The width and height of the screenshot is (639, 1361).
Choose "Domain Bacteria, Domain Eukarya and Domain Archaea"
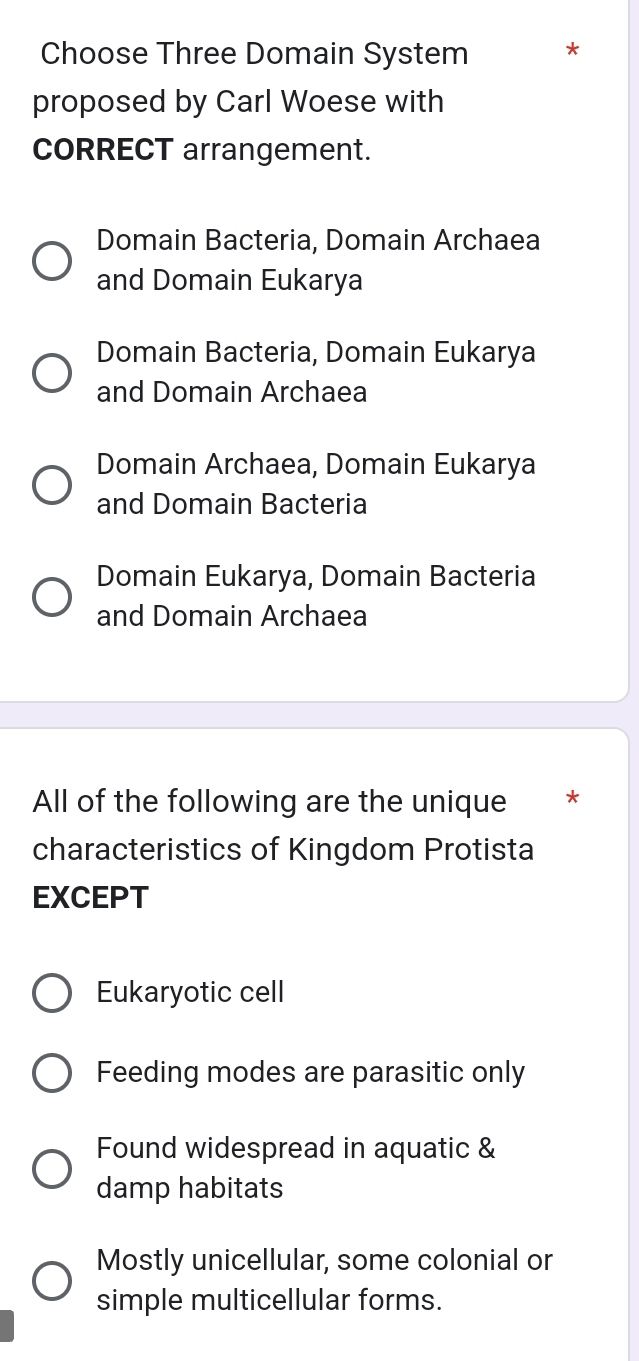point(49,372)
